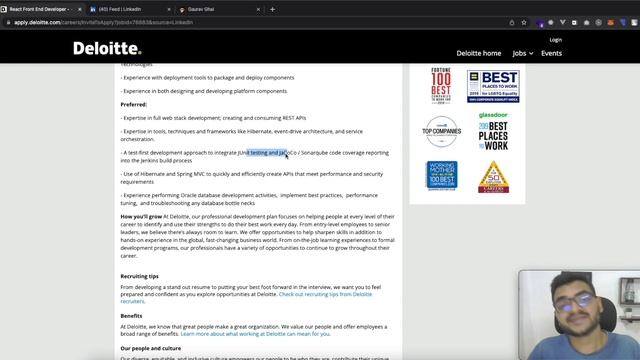Click the 'Preferred:' heading text
640x360 pixels.
[x=133, y=104]
